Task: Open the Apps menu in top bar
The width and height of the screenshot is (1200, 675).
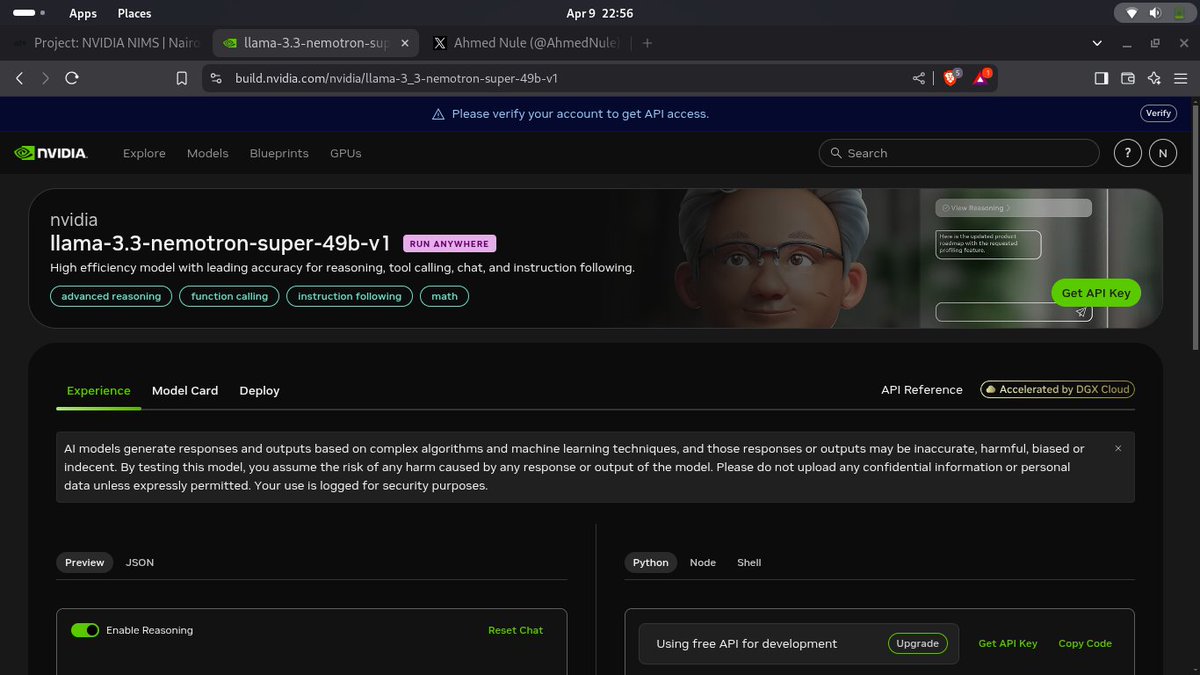Action: (83, 13)
